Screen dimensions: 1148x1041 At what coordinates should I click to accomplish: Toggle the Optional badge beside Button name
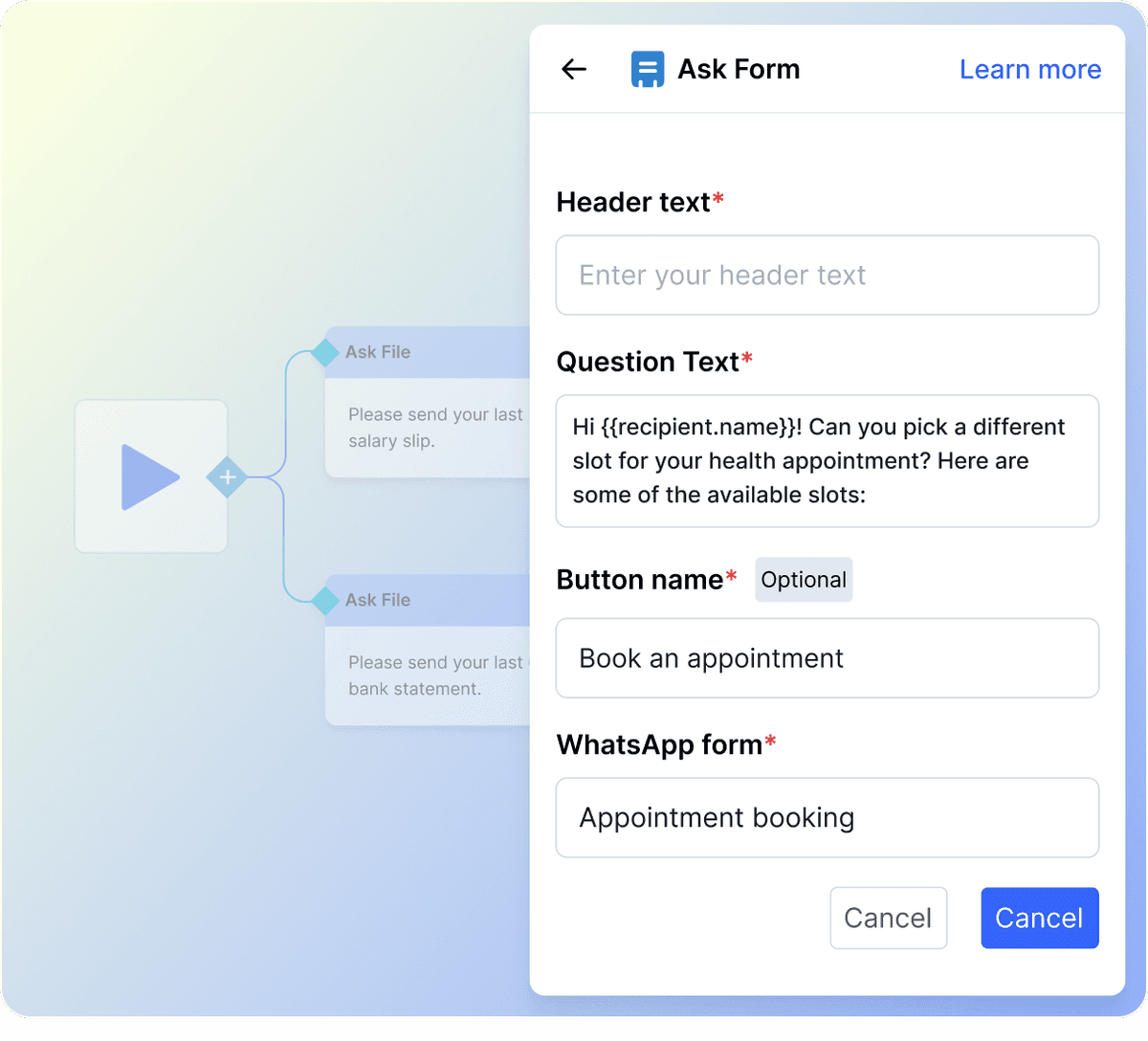(804, 580)
